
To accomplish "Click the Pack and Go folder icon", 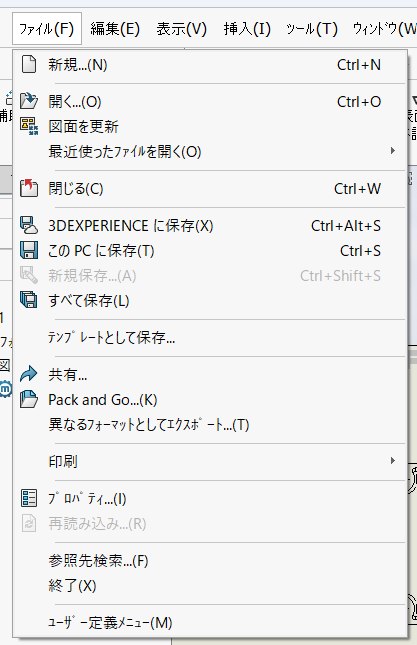I will click(x=29, y=399).
